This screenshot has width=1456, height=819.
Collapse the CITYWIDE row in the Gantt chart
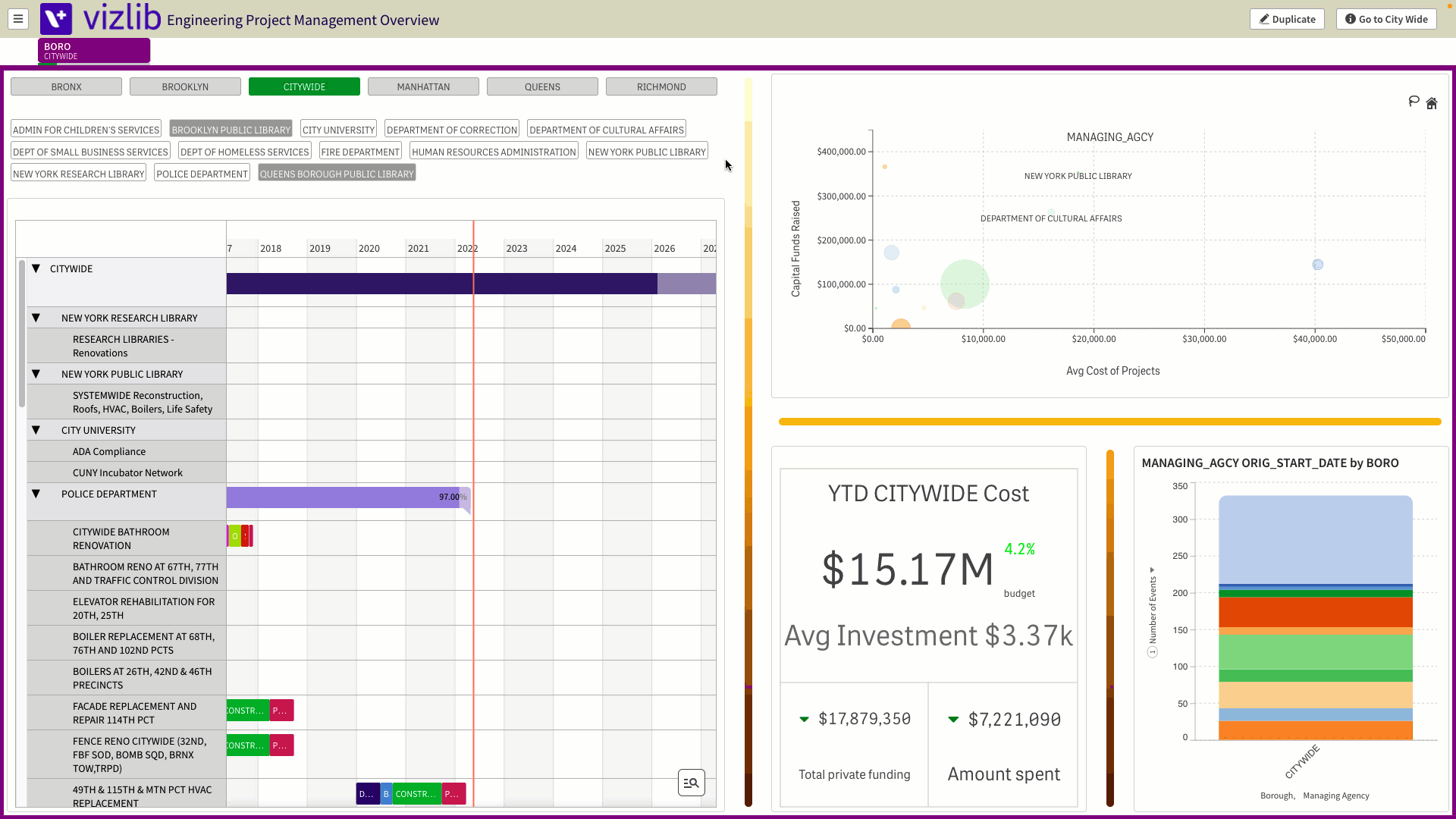point(35,268)
